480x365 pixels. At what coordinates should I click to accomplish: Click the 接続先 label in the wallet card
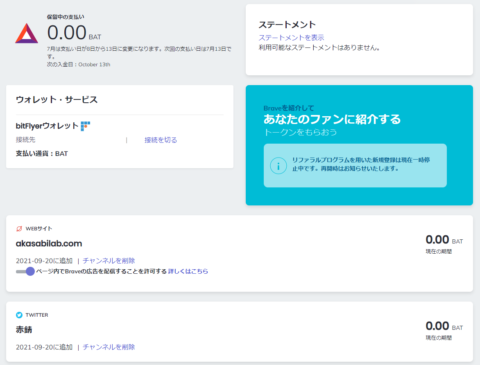pos(25,140)
